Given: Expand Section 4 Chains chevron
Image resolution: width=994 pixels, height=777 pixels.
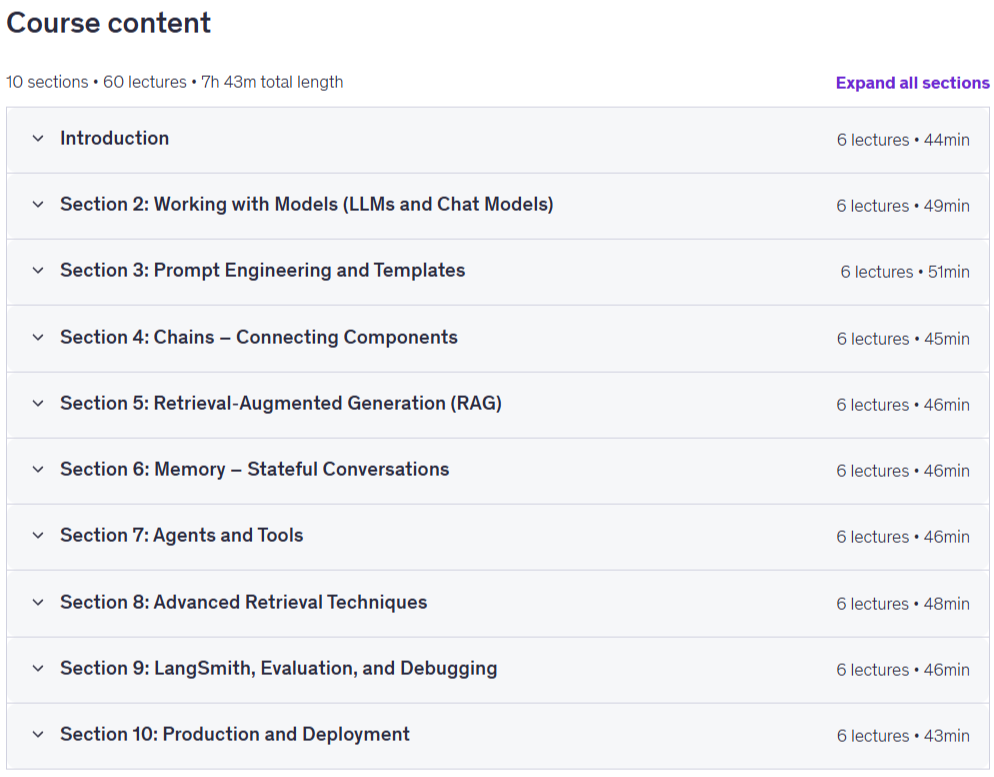Looking at the screenshot, I should pyautogui.click(x=38, y=337).
